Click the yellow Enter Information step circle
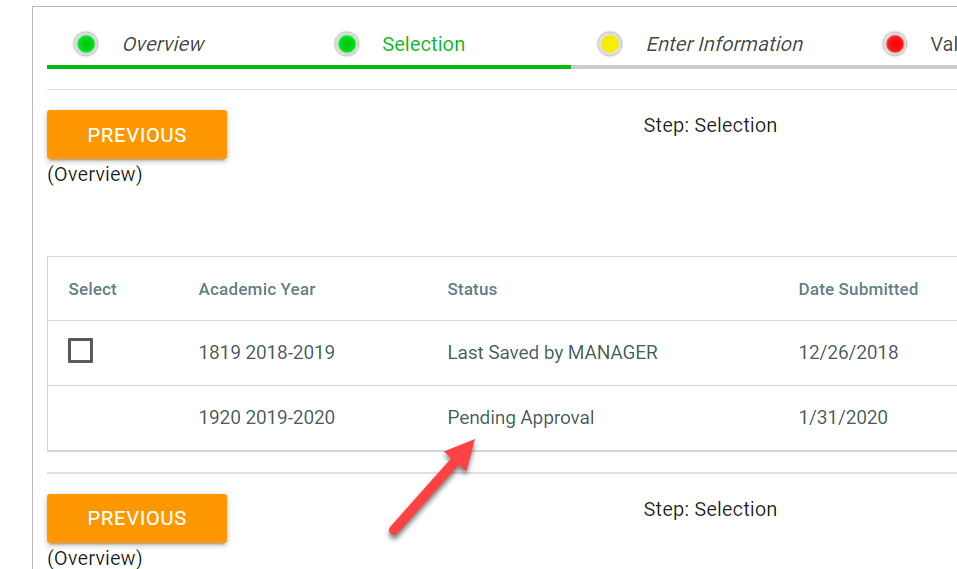This screenshot has width=957, height=569. click(610, 44)
